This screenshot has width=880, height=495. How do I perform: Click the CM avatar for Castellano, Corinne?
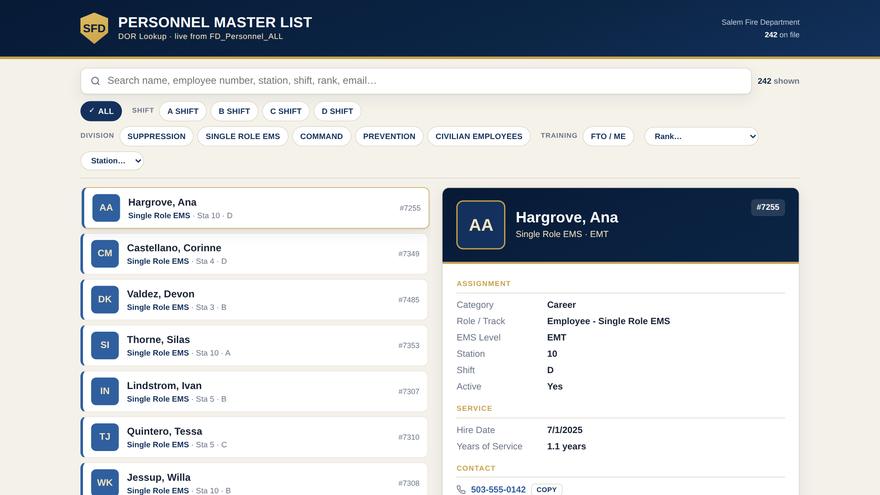coord(105,254)
